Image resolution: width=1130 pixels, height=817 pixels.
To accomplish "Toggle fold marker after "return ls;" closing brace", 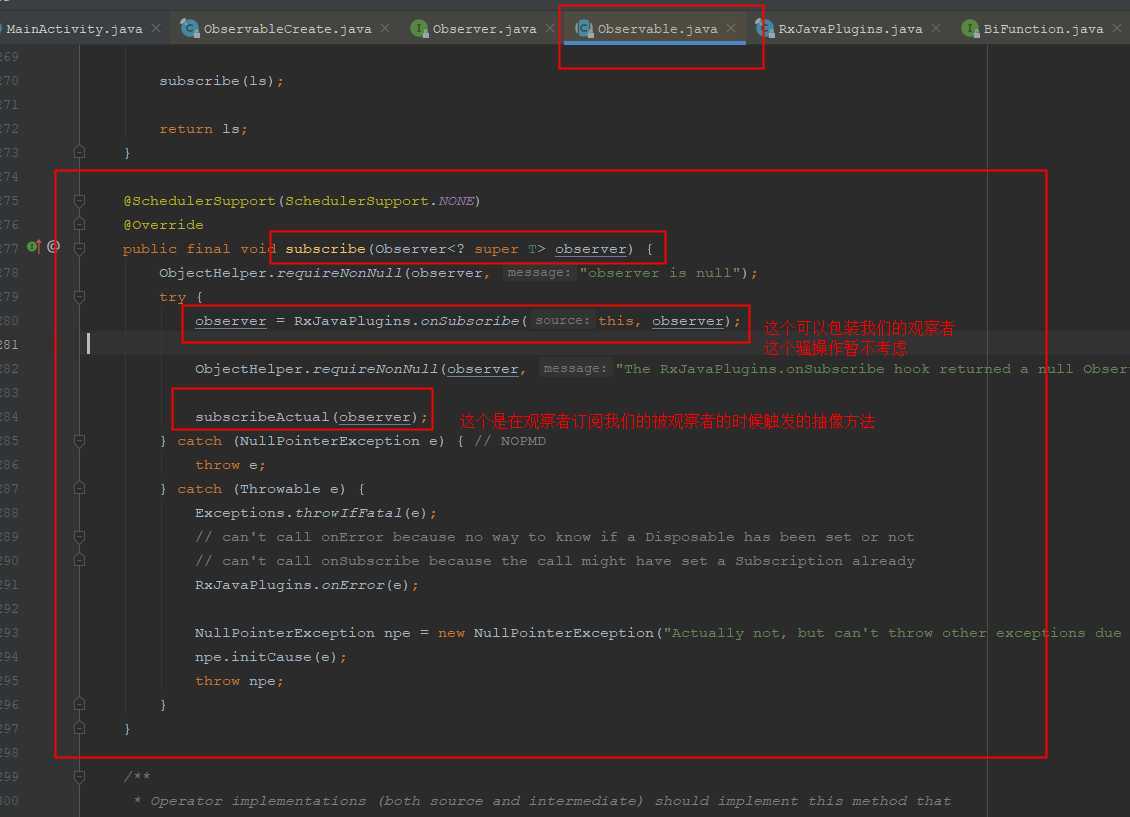I will pyautogui.click(x=79, y=152).
